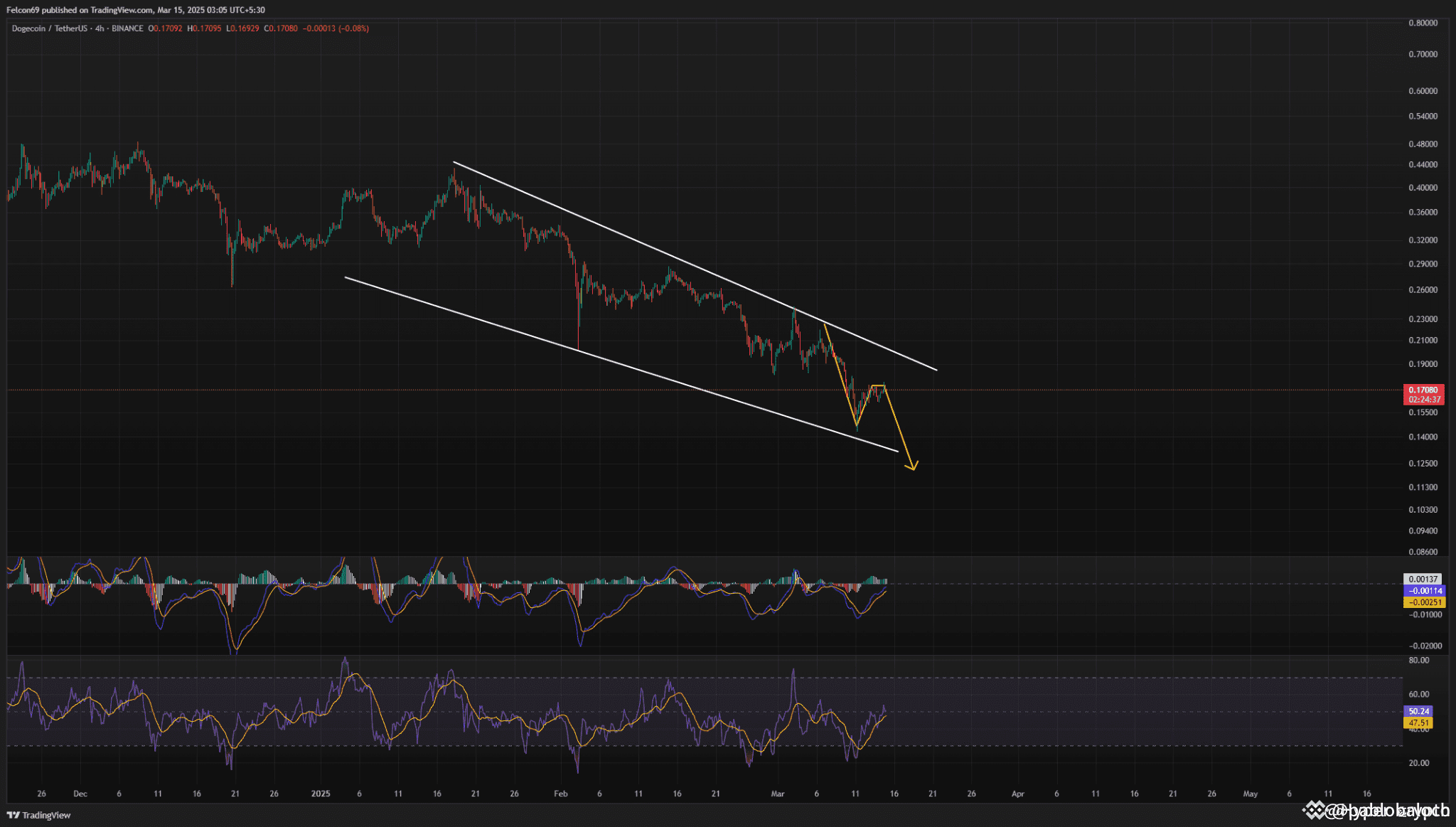Click the Binance watermark logo at bottom right
The height and width of the screenshot is (827, 1456).
coord(1314,809)
